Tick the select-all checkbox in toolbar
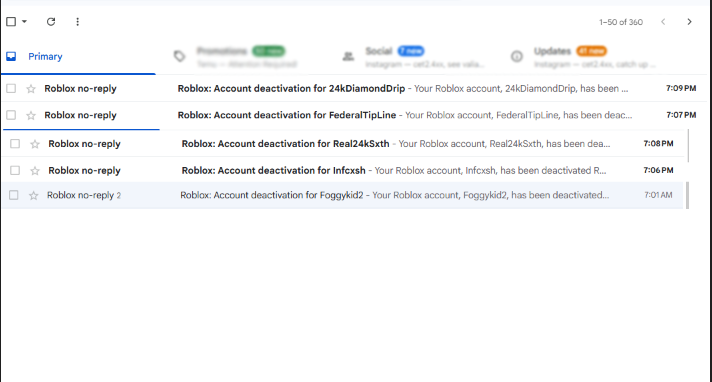This screenshot has height=382, width=712. coord(11,21)
